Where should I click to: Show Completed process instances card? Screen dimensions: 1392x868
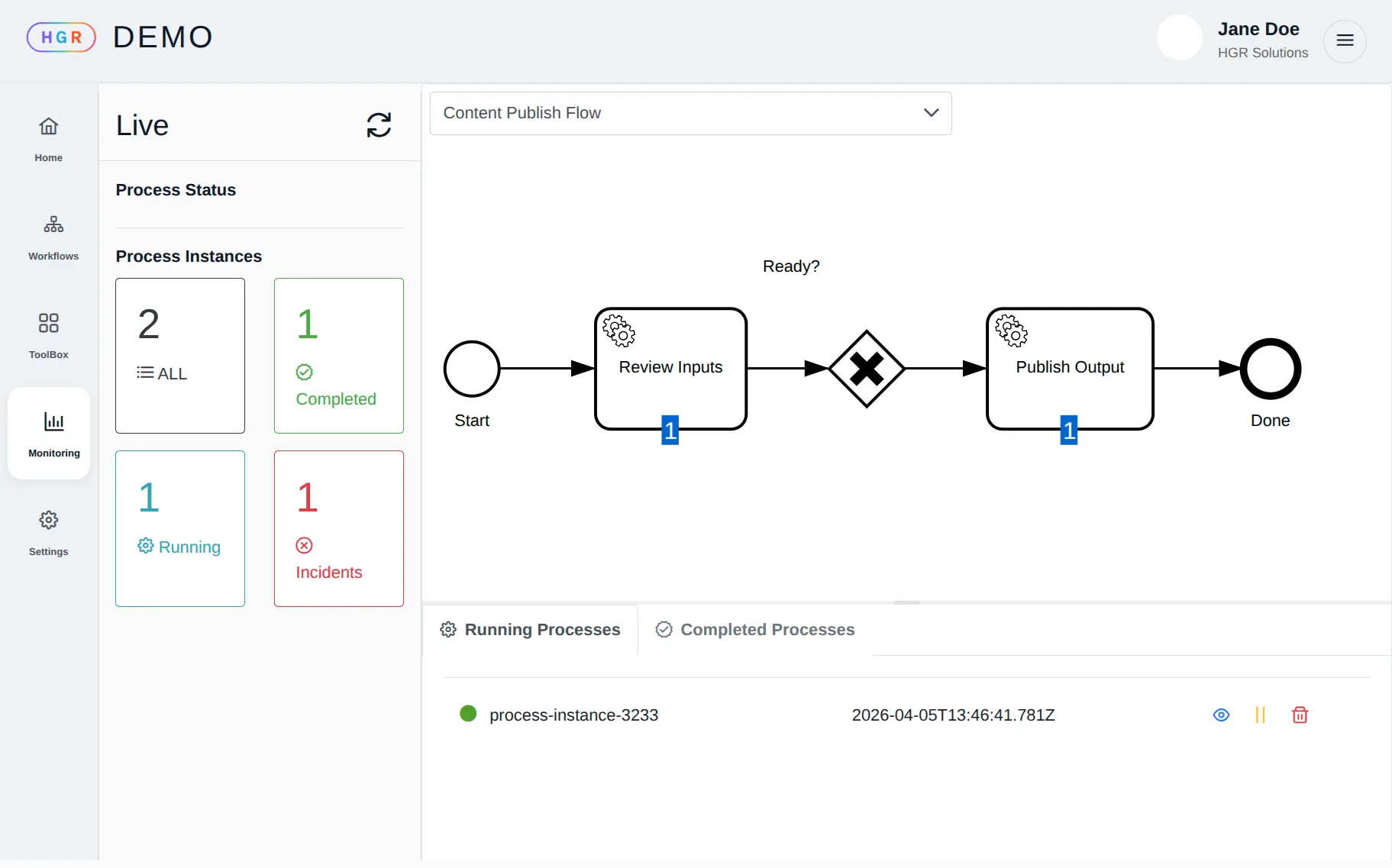click(x=339, y=356)
